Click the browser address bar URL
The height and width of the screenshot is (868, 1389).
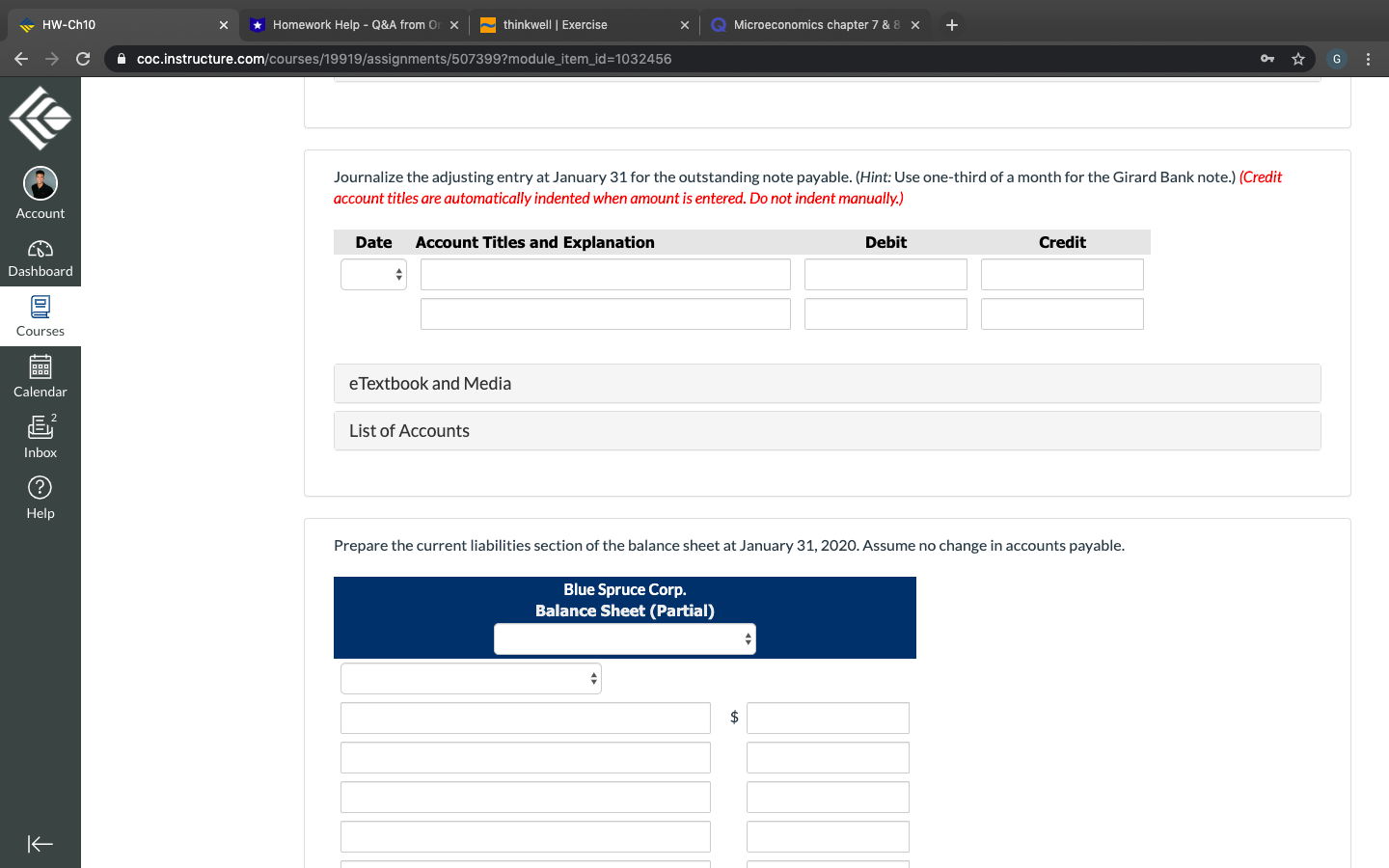tap(404, 59)
